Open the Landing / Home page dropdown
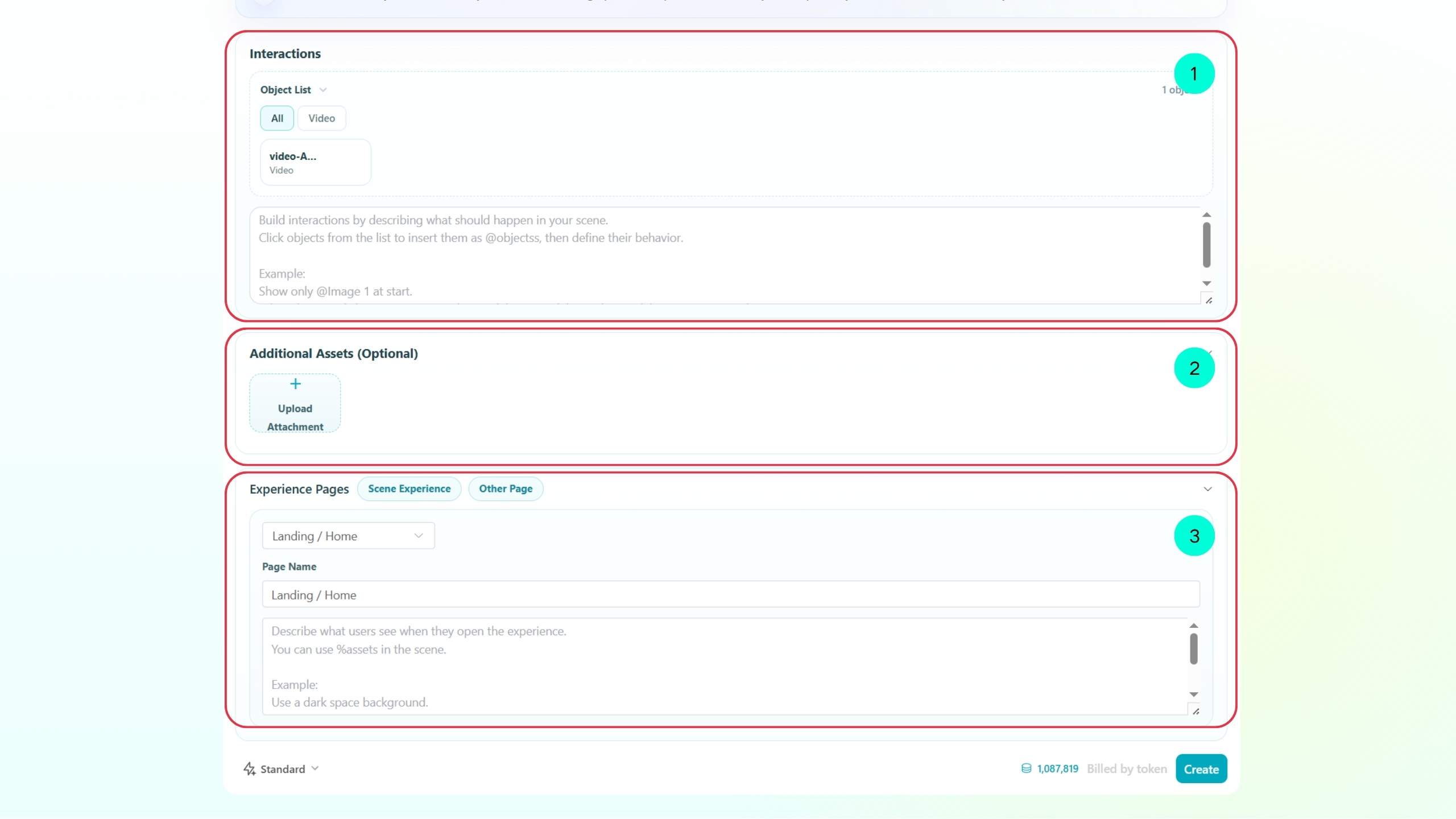1456x819 pixels. tap(348, 536)
